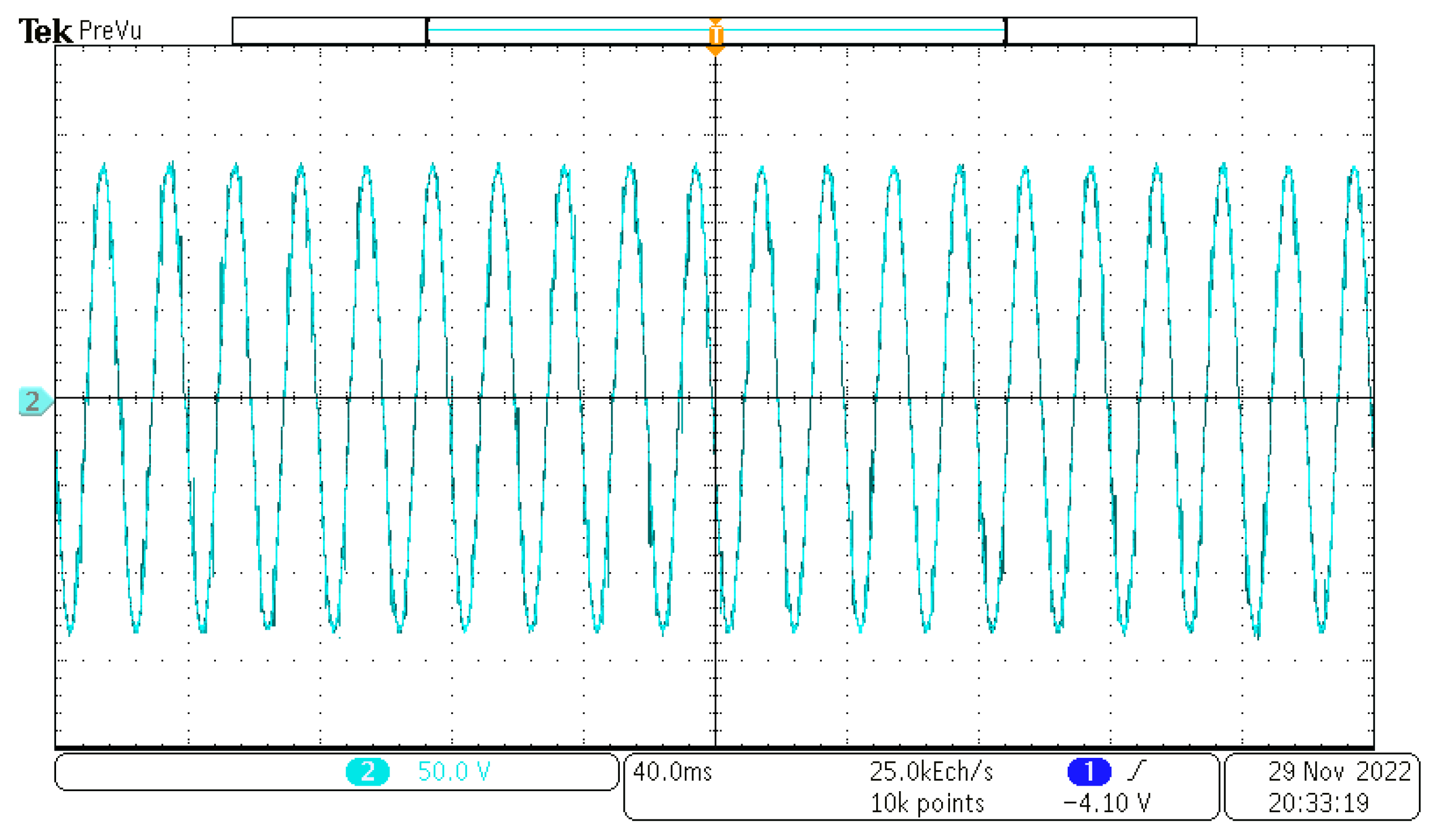Click the blue trigger source 1 badge
Image resolution: width=1435 pixels, height=840 pixels.
[1089, 772]
